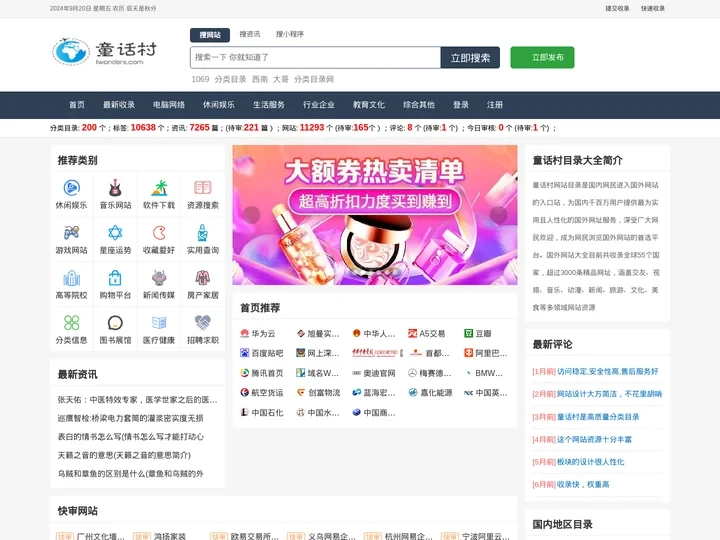Open 生活服务 in navigation bar
720x540 pixels.
[269, 105]
